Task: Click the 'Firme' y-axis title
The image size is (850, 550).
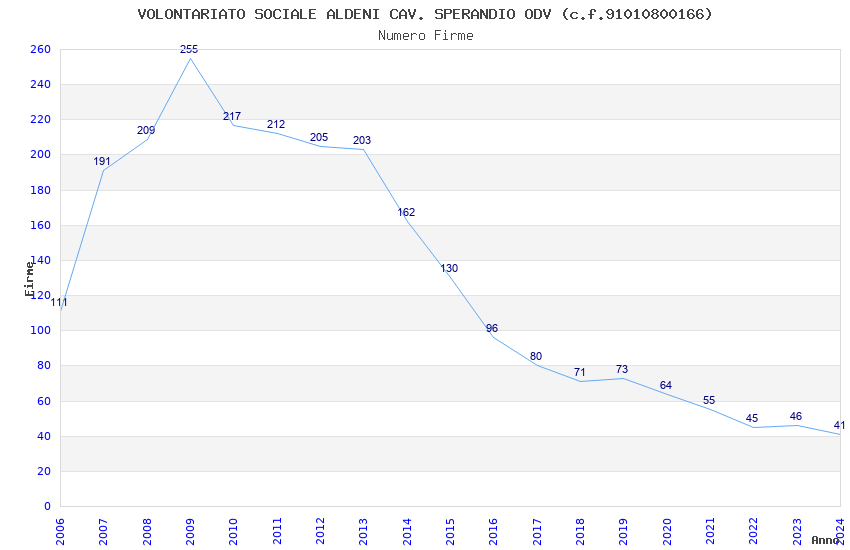Action: click(x=29, y=279)
